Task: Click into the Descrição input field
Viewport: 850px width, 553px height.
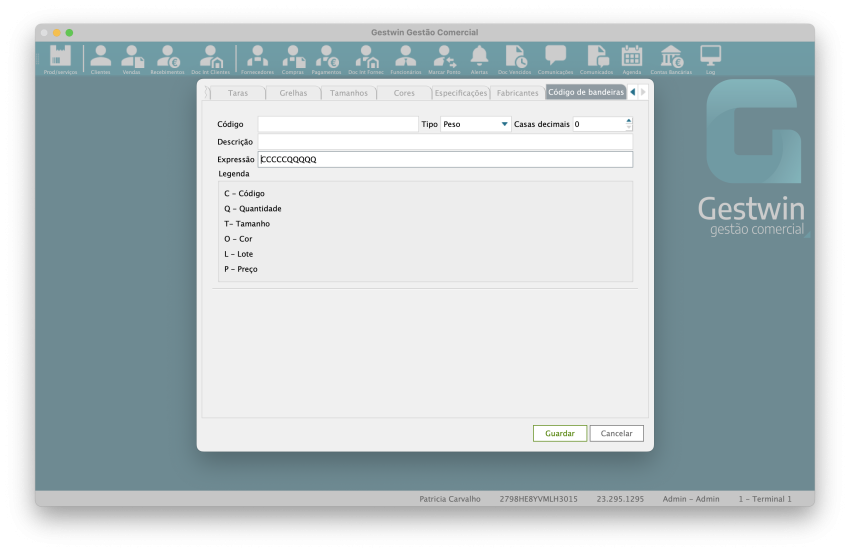Action: point(444,142)
